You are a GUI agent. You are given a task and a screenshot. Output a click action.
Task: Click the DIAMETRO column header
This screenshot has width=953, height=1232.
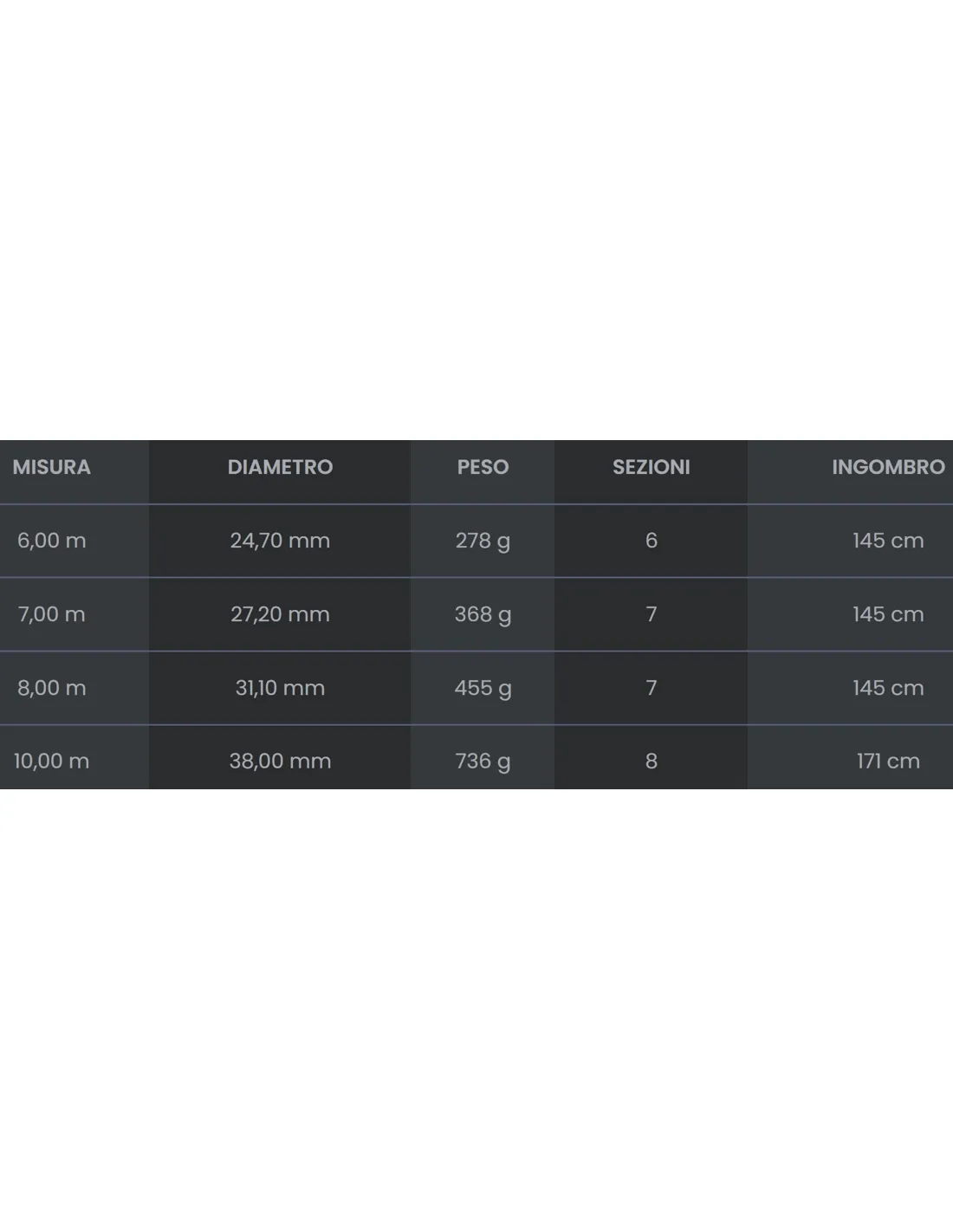coord(280,467)
